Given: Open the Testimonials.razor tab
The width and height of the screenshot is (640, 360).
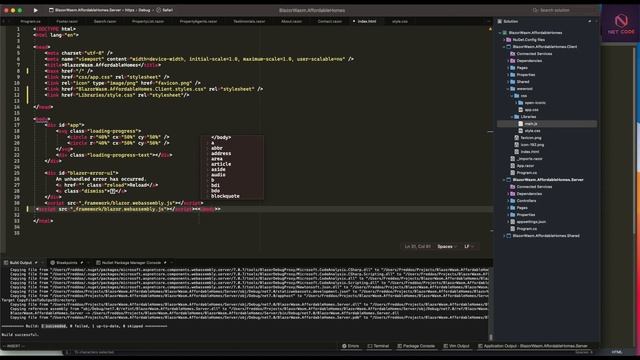Looking at the screenshot, I should pyautogui.click(x=249, y=22).
